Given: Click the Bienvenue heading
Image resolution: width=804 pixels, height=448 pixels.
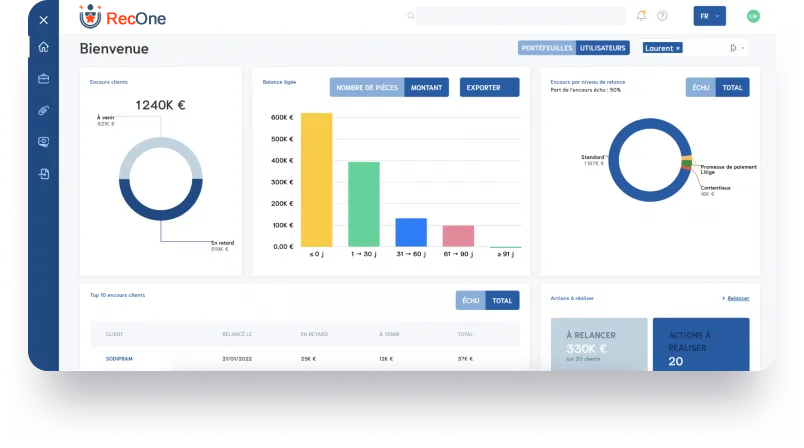Looking at the screenshot, I should coord(114,49).
